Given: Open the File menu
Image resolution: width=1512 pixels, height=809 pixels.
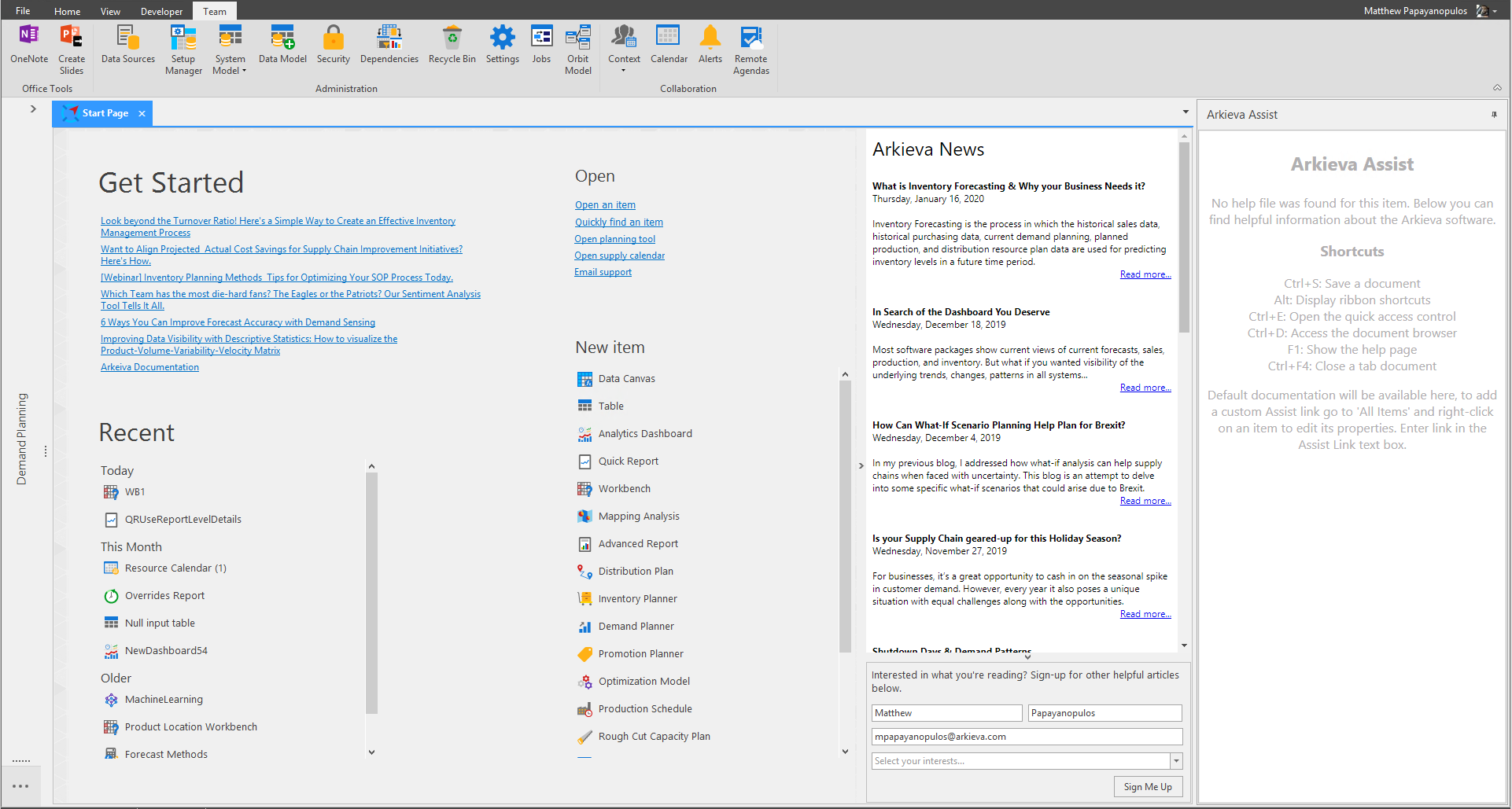Looking at the screenshot, I should 23,11.
